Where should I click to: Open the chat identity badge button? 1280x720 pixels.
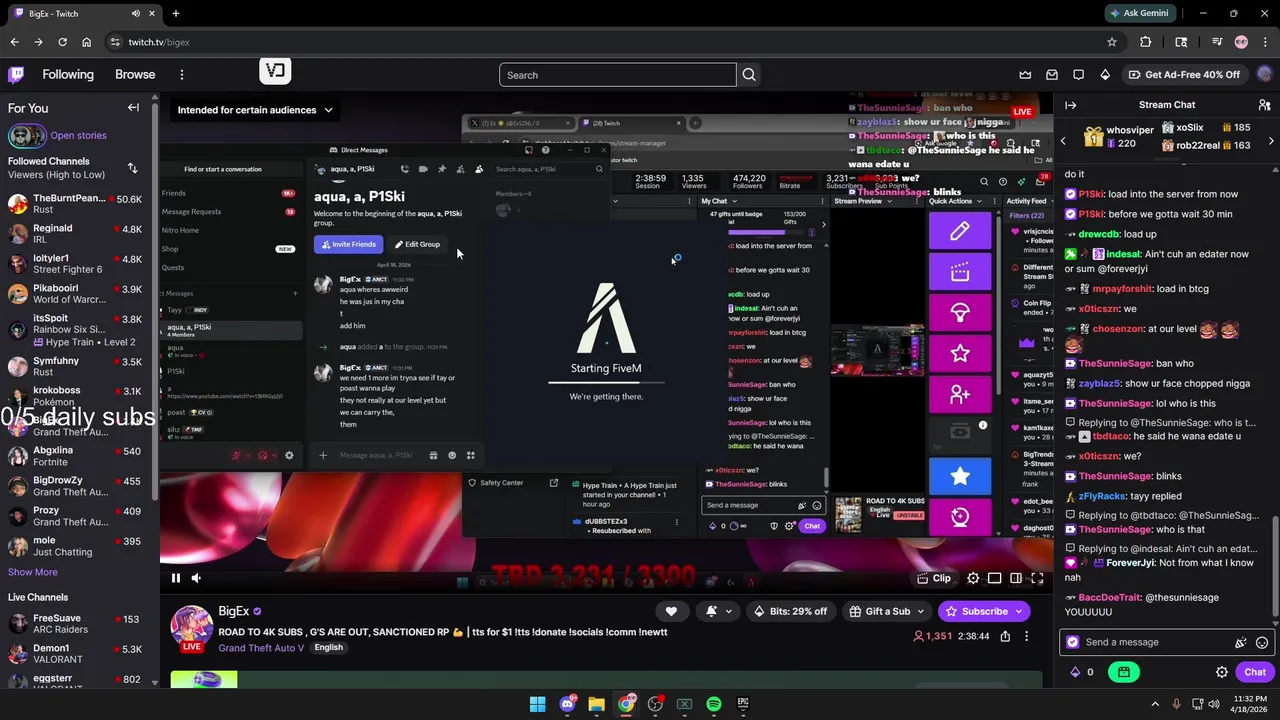point(1073,642)
